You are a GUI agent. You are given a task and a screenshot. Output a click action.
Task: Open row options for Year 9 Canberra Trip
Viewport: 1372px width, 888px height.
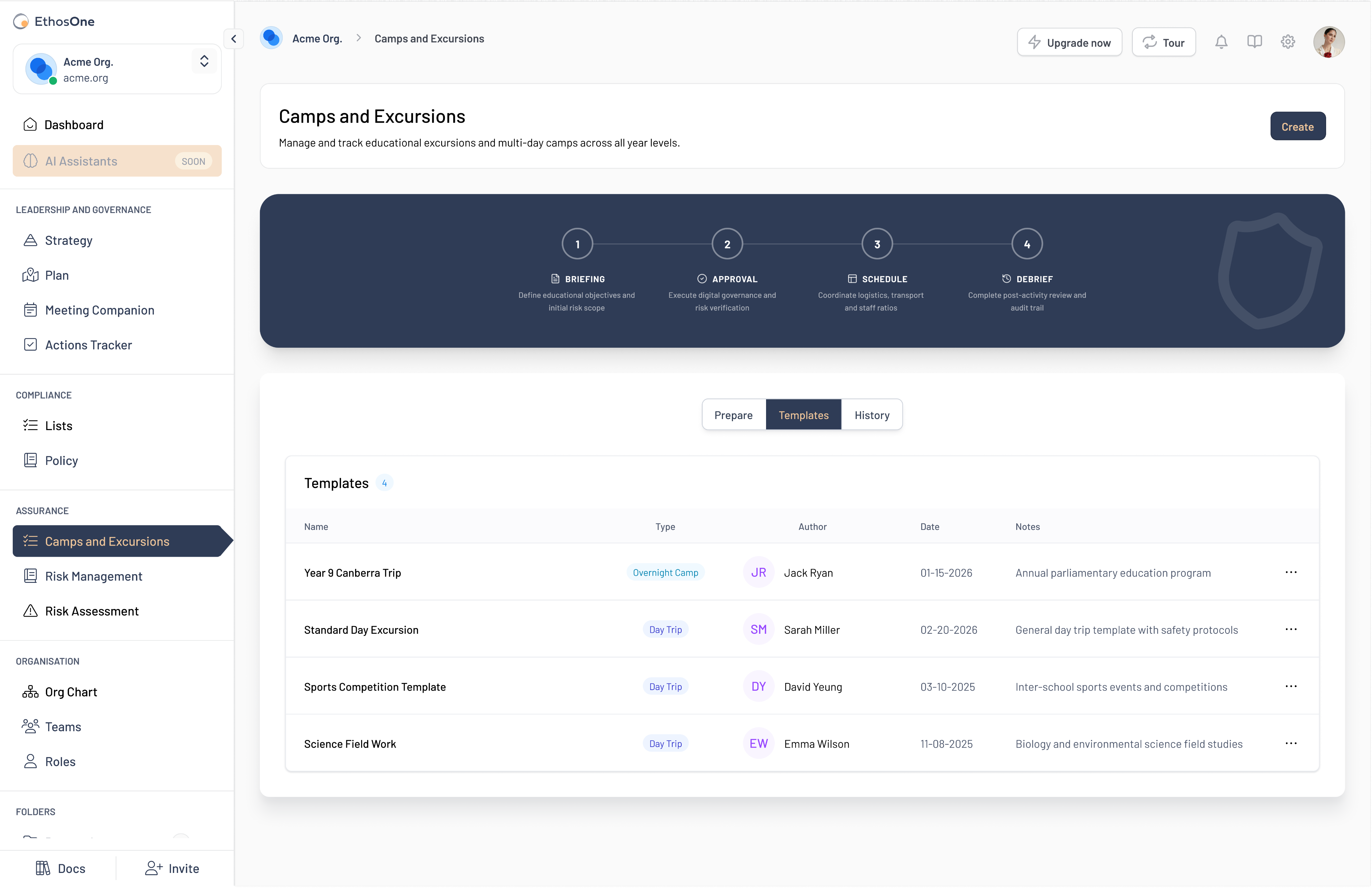[x=1291, y=572]
